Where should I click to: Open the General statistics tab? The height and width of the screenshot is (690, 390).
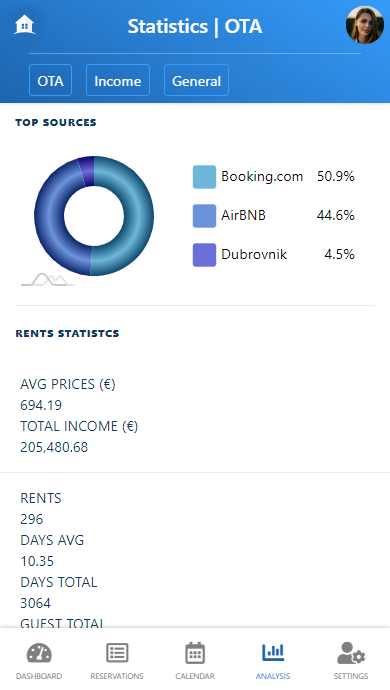[x=196, y=80]
